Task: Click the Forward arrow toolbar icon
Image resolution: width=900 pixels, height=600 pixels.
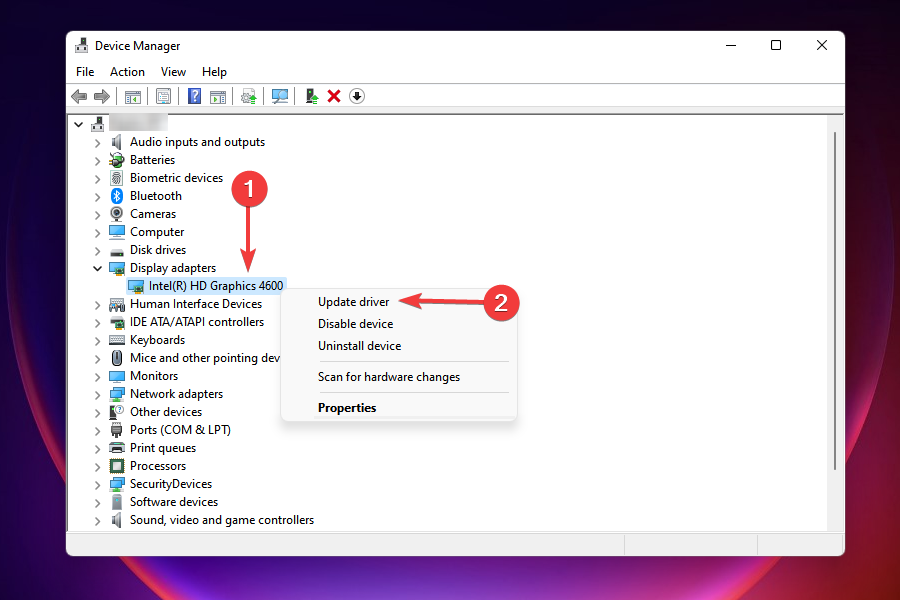Action: pos(102,96)
